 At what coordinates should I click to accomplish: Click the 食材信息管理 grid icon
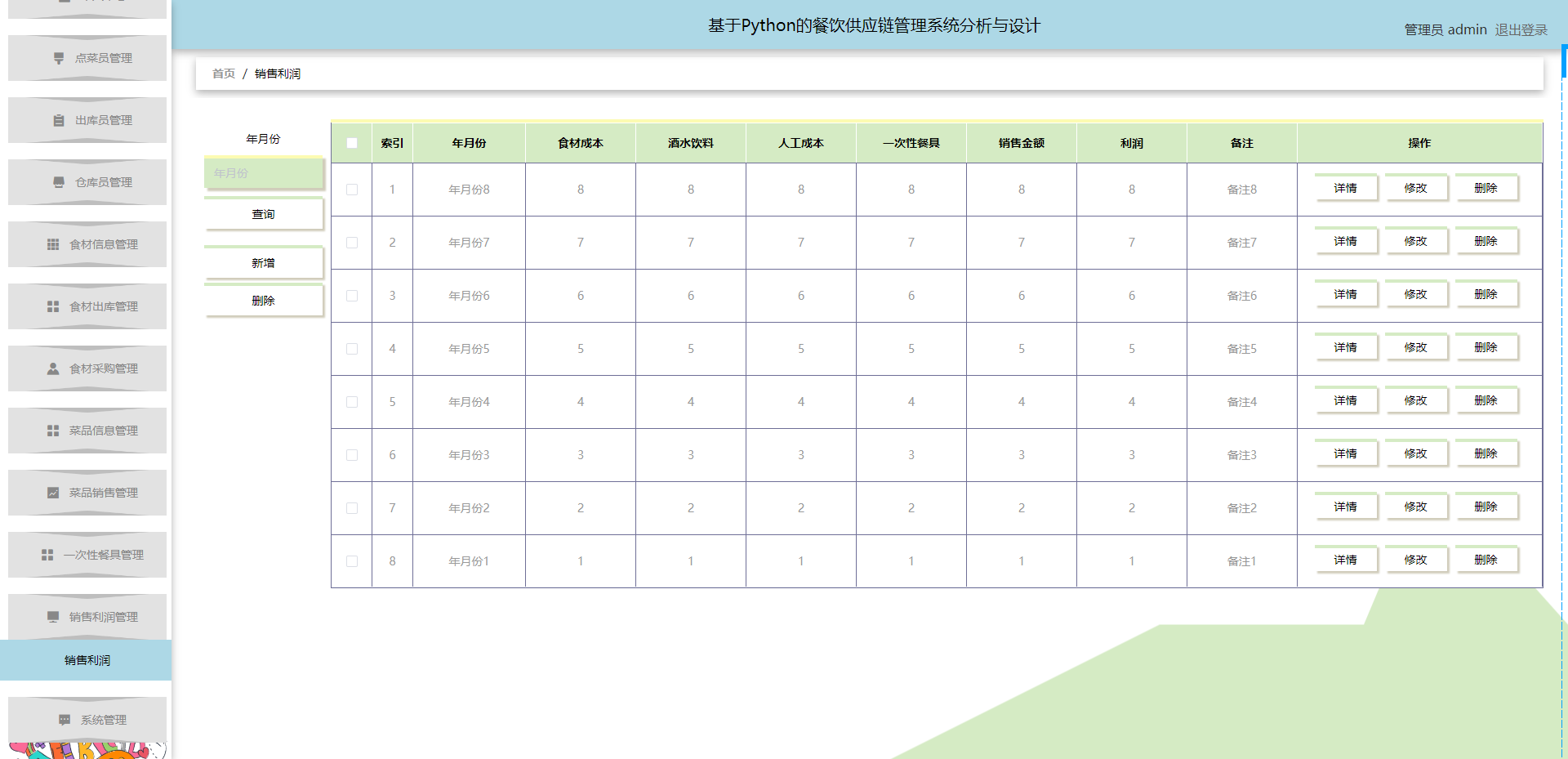53,244
